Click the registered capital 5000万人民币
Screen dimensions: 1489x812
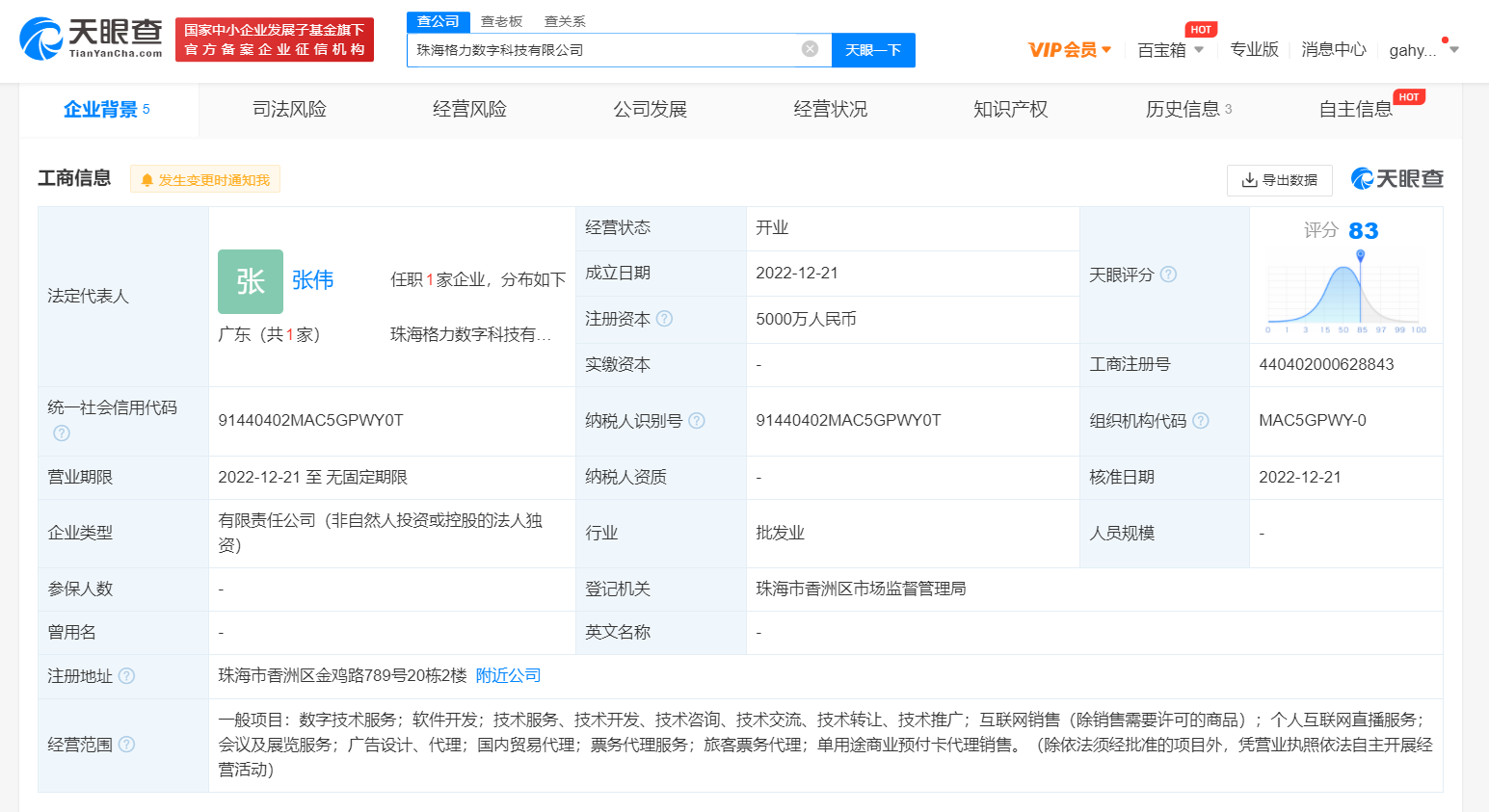point(806,320)
